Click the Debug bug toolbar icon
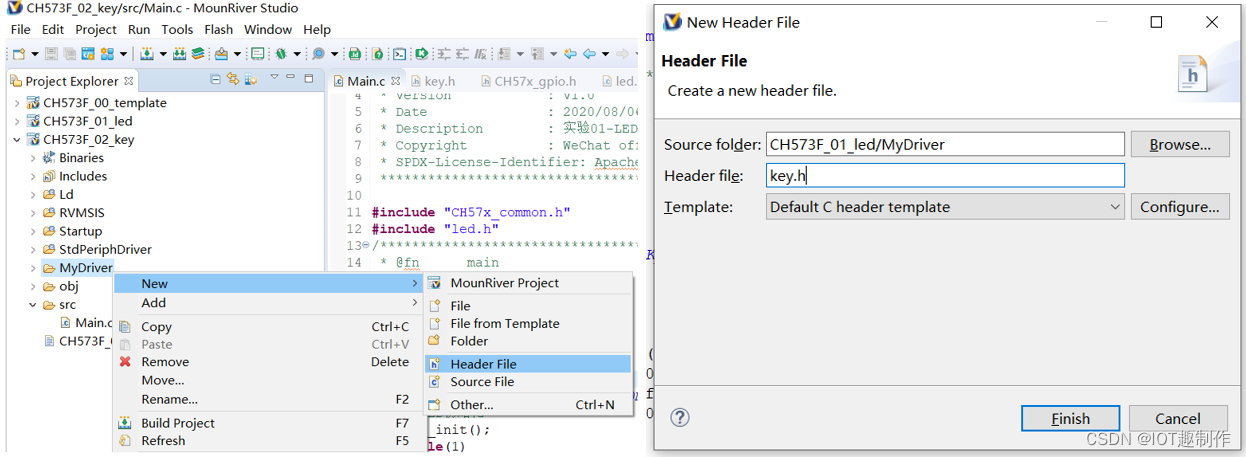 (280, 54)
